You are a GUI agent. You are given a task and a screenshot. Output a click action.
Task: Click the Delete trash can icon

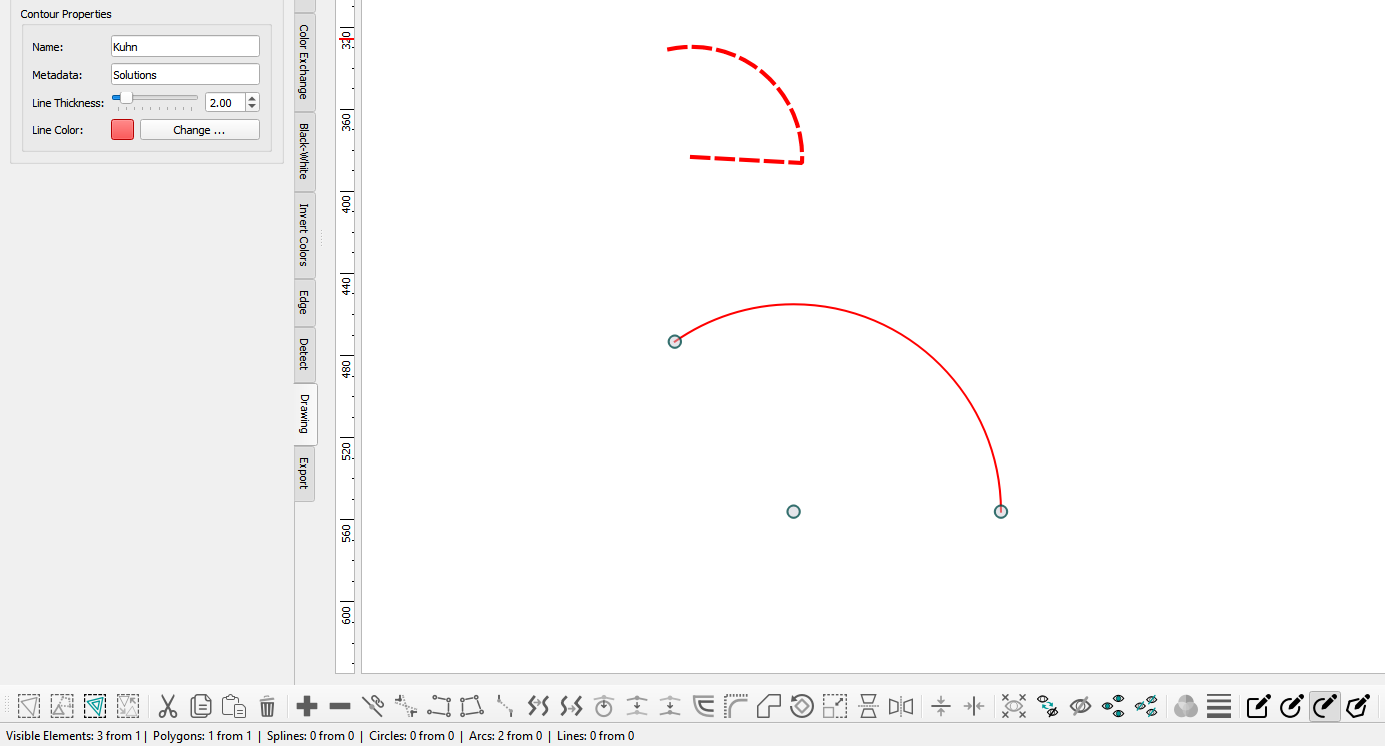click(267, 707)
